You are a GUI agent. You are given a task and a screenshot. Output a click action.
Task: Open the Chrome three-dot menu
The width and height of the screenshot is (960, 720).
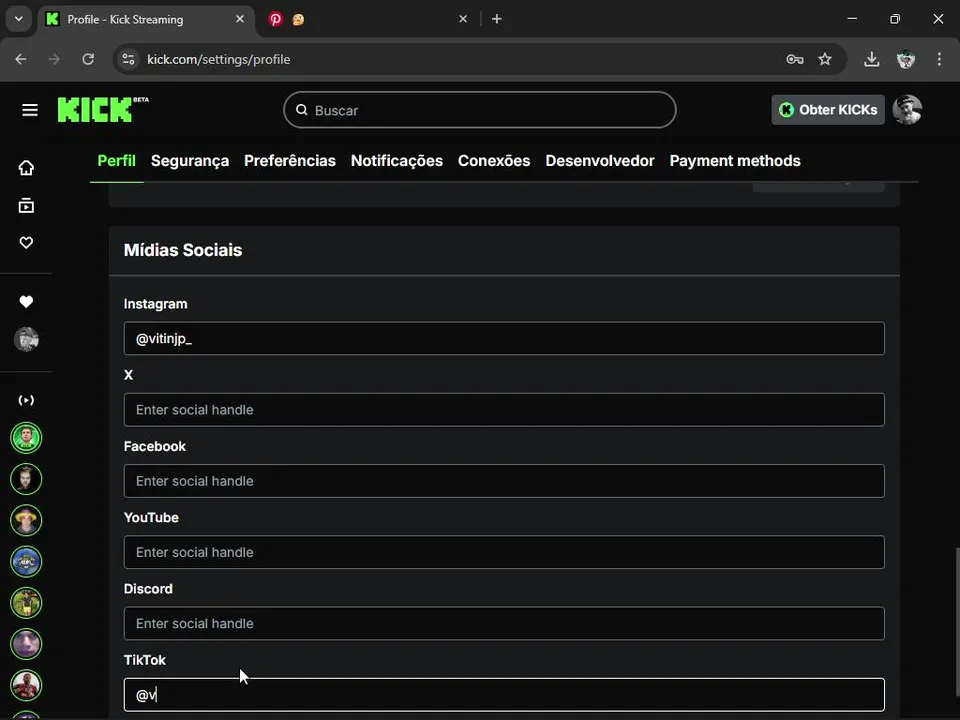point(939,59)
